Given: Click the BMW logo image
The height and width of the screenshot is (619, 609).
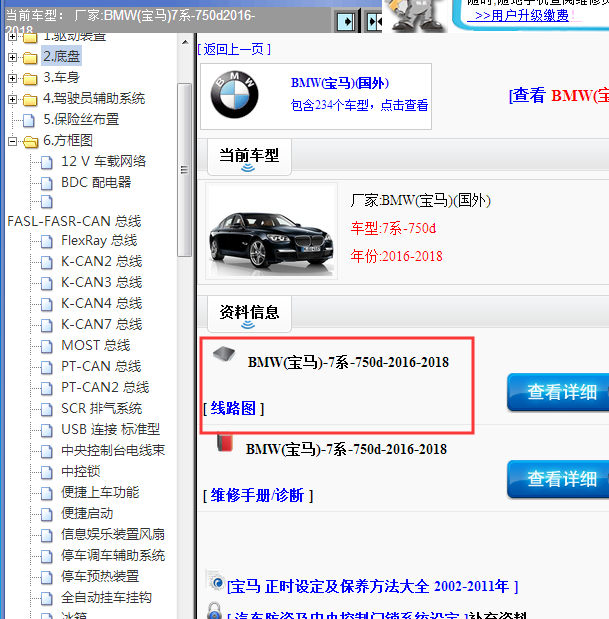Looking at the screenshot, I should tap(234, 94).
